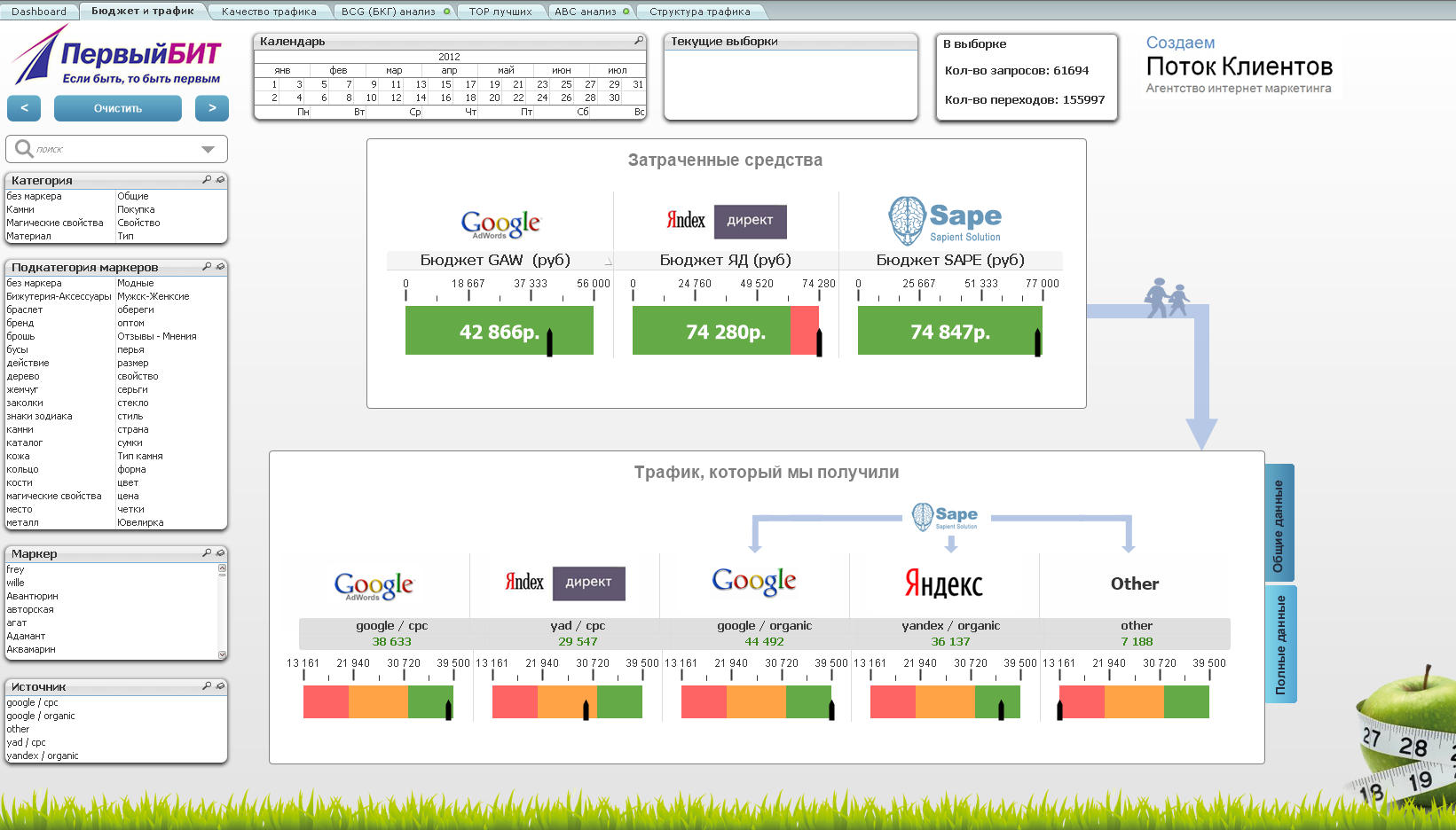This screenshot has width=1456, height=830.
Task: Clear Маркер selections with eraser icon
Action: tap(220, 553)
